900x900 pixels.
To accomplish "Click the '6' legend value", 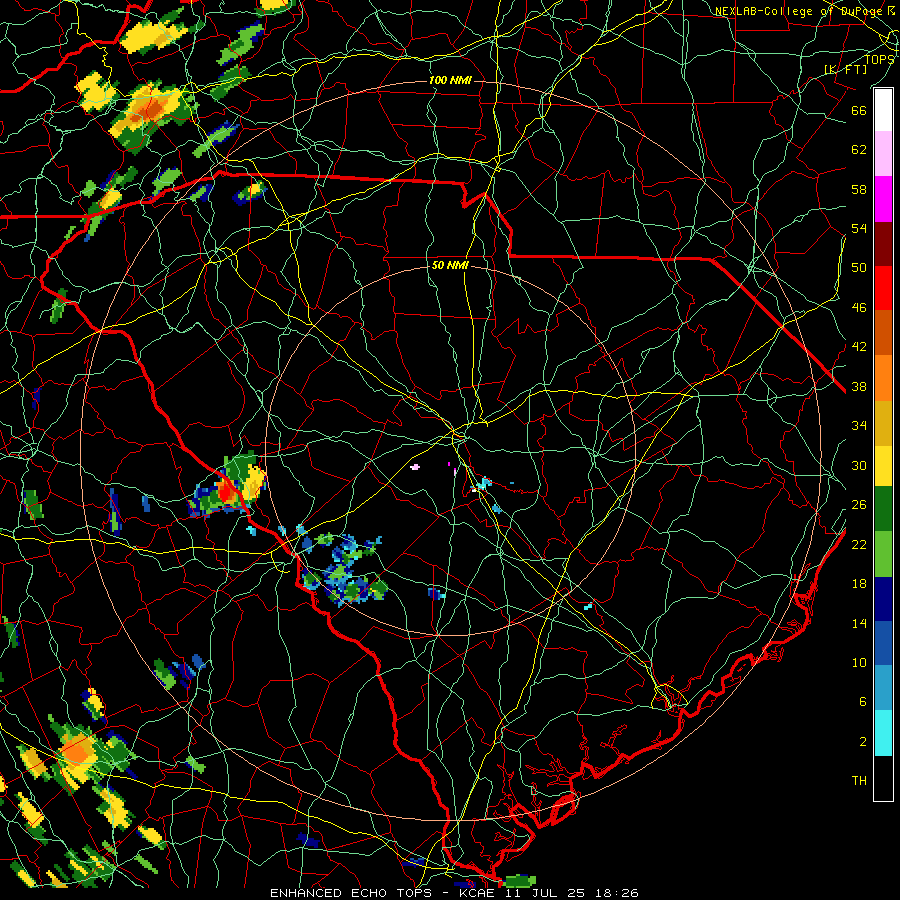I will 863,701.
